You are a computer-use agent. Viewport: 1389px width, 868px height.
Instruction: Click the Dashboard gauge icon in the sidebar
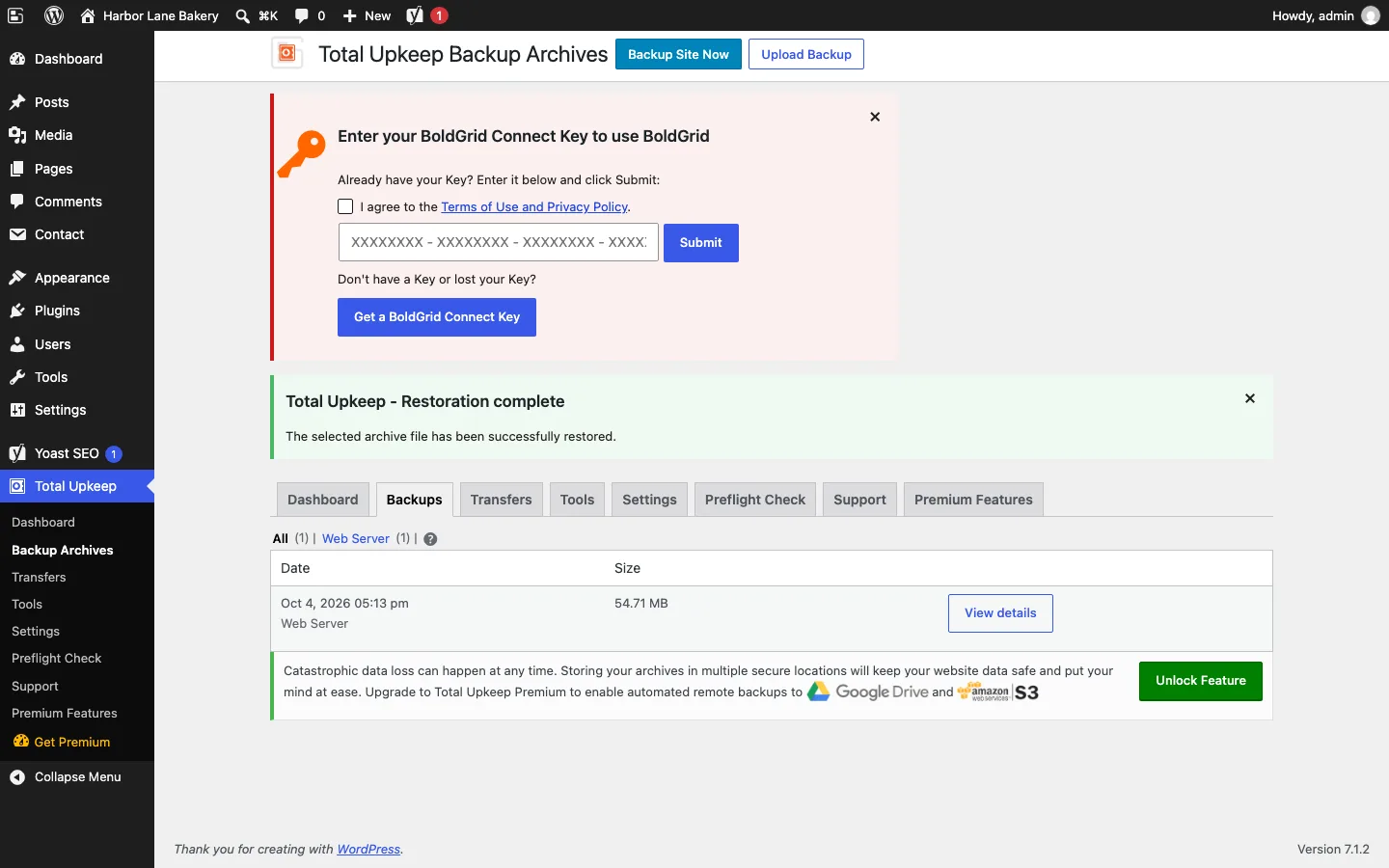(17, 59)
